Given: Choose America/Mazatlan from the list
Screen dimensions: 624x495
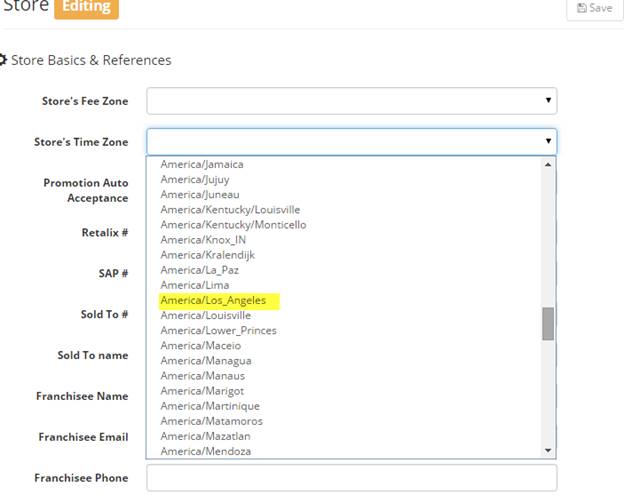Looking at the screenshot, I should (x=205, y=436).
